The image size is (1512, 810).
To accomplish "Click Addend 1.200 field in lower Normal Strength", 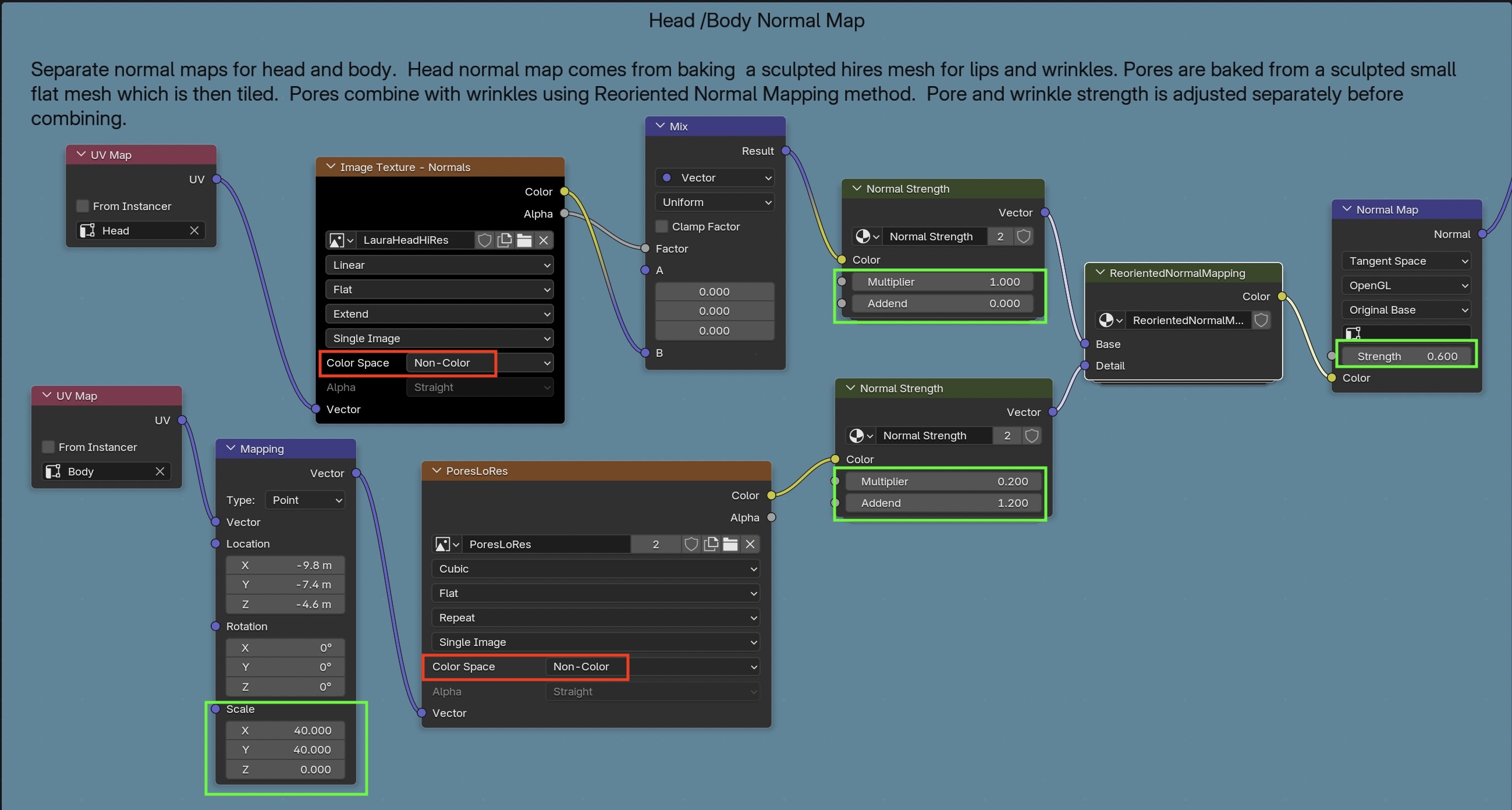I will [943, 503].
